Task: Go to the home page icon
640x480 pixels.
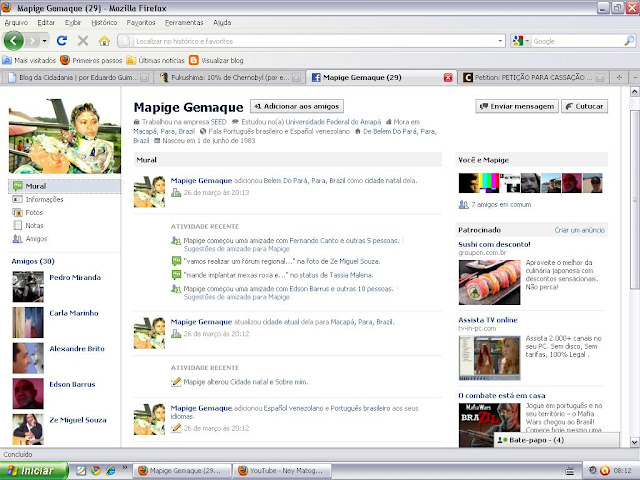Action: (x=104, y=41)
